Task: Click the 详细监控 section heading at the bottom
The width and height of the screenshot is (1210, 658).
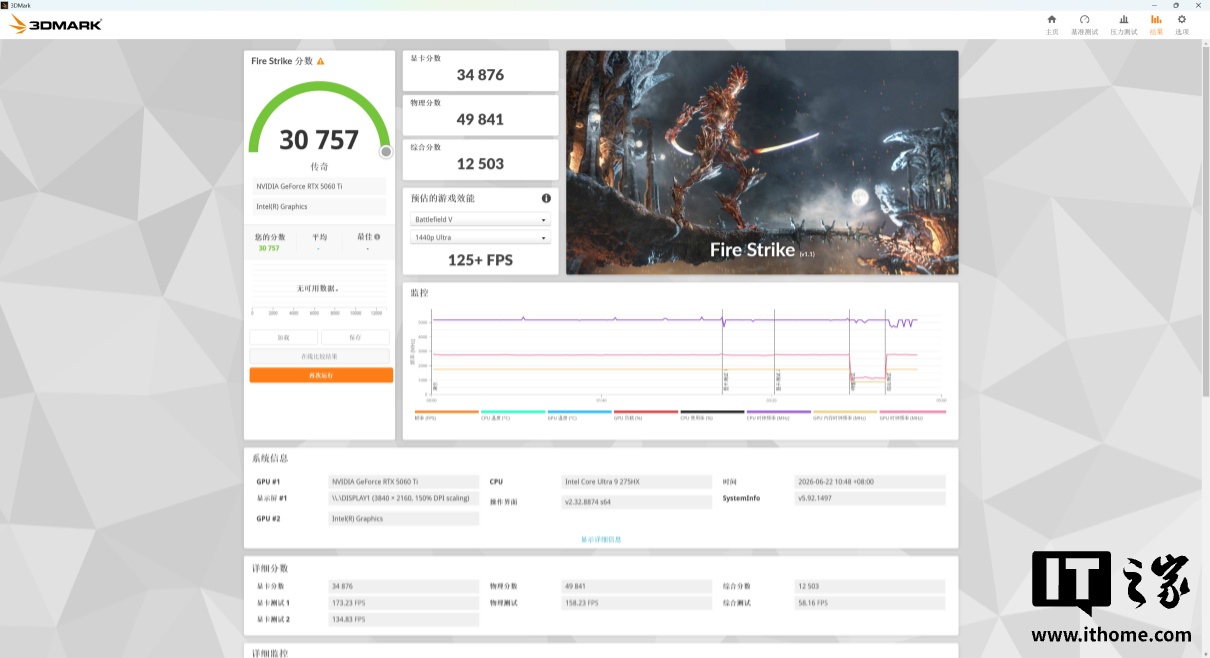Action: tap(270, 653)
